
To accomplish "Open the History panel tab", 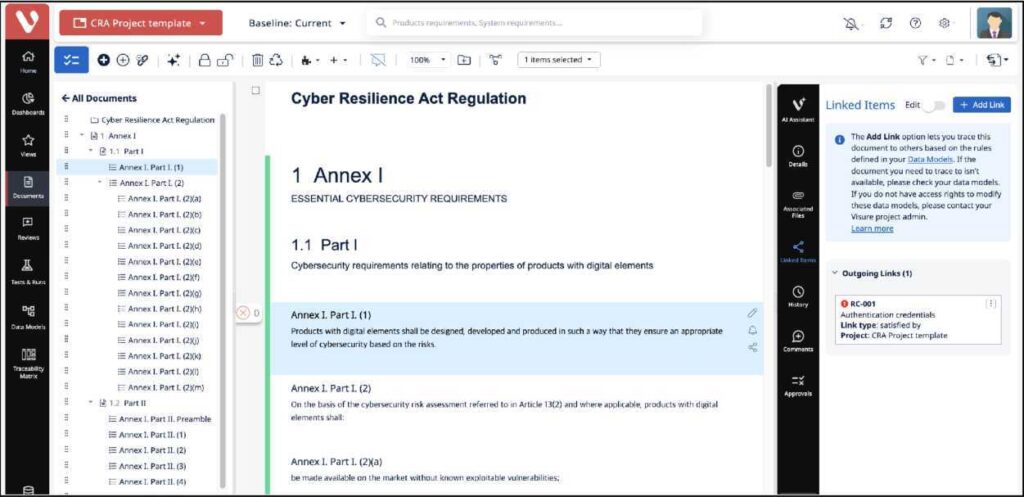I will point(797,297).
